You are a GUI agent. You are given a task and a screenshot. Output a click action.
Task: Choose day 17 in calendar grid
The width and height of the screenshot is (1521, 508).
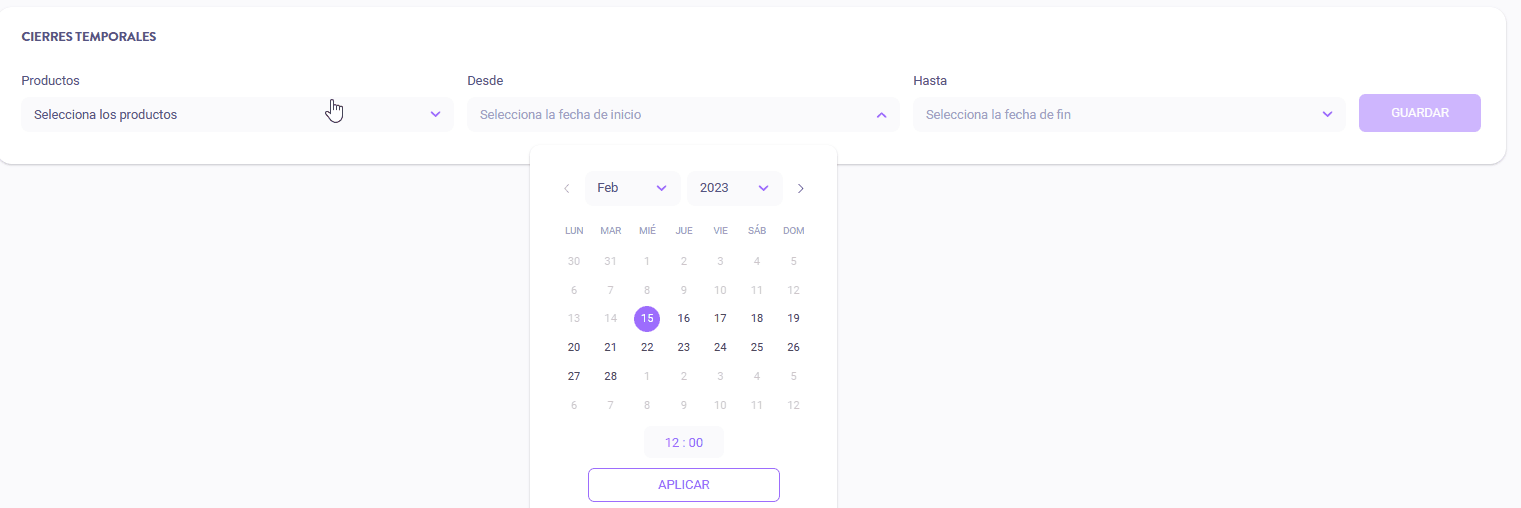[x=720, y=319]
